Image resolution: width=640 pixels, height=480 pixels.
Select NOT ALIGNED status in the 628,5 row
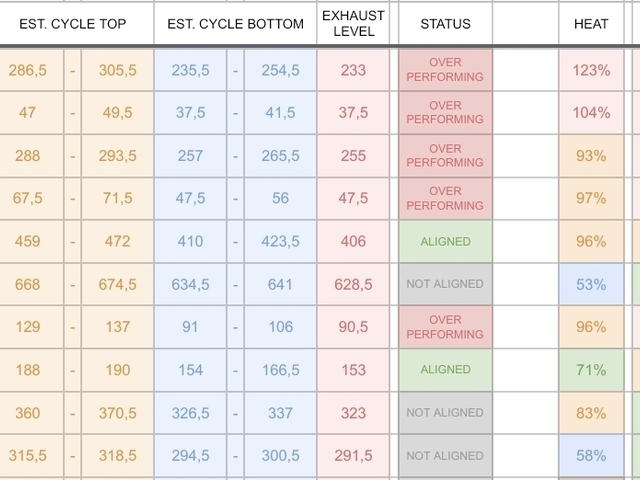[445, 284]
